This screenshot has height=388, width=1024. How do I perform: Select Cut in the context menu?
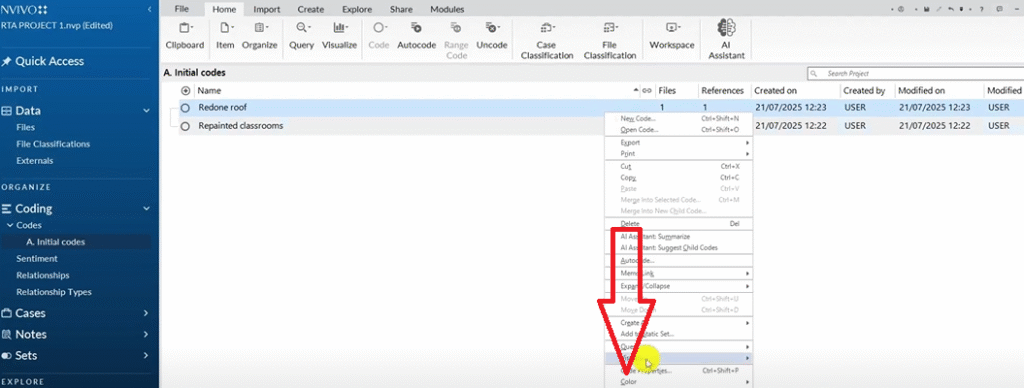pyautogui.click(x=679, y=167)
